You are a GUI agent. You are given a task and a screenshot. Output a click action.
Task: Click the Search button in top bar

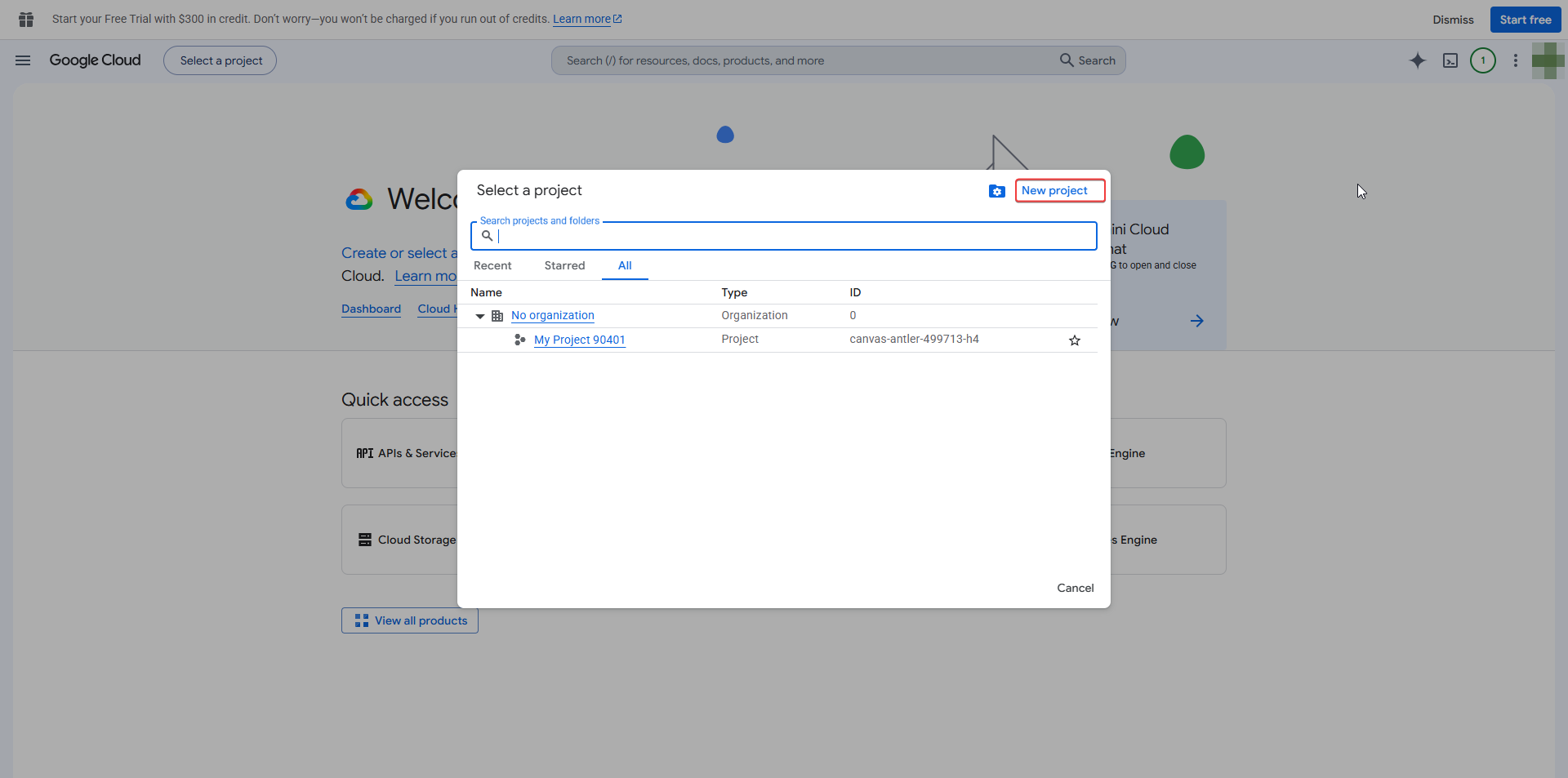tap(1088, 60)
